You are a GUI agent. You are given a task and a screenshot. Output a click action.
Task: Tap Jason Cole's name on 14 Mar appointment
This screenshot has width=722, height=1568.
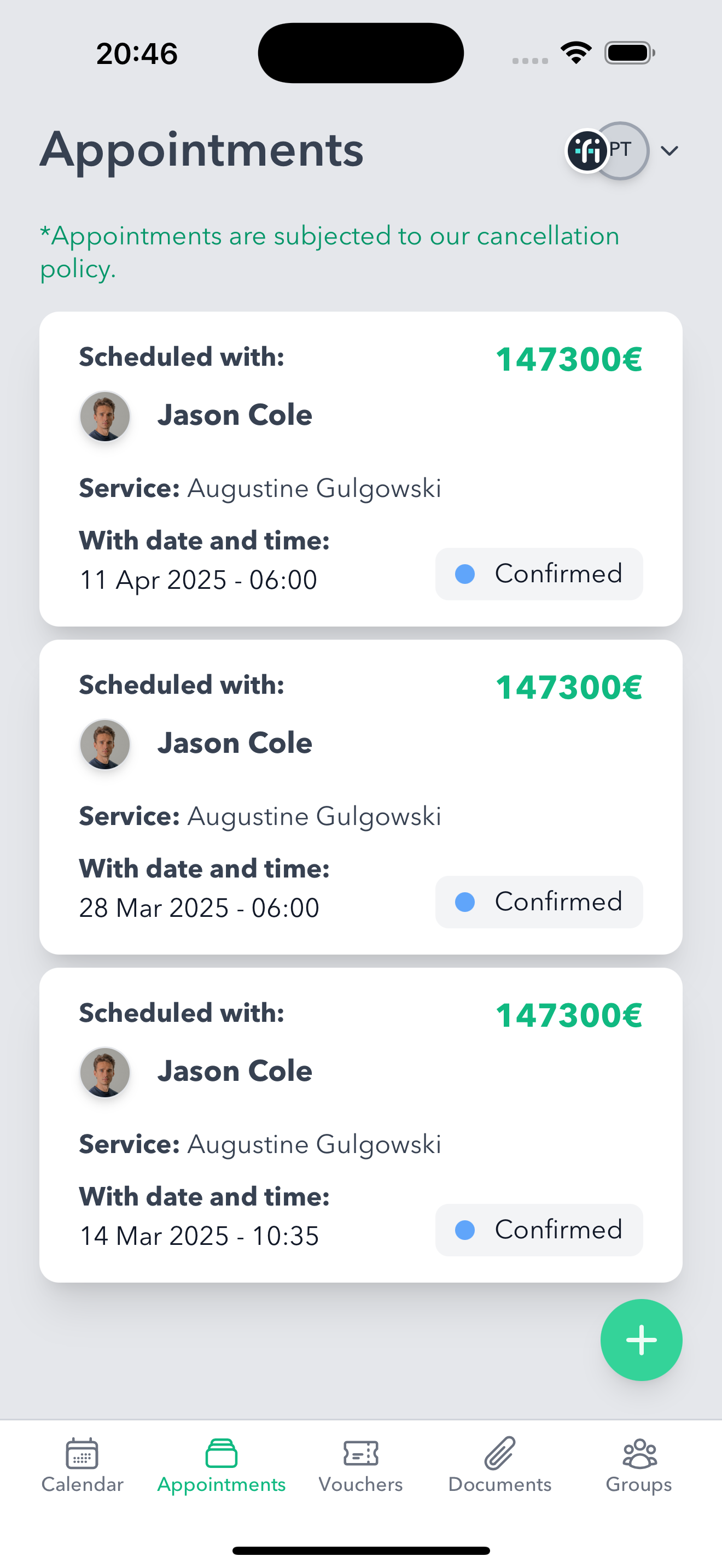click(x=234, y=1070)
